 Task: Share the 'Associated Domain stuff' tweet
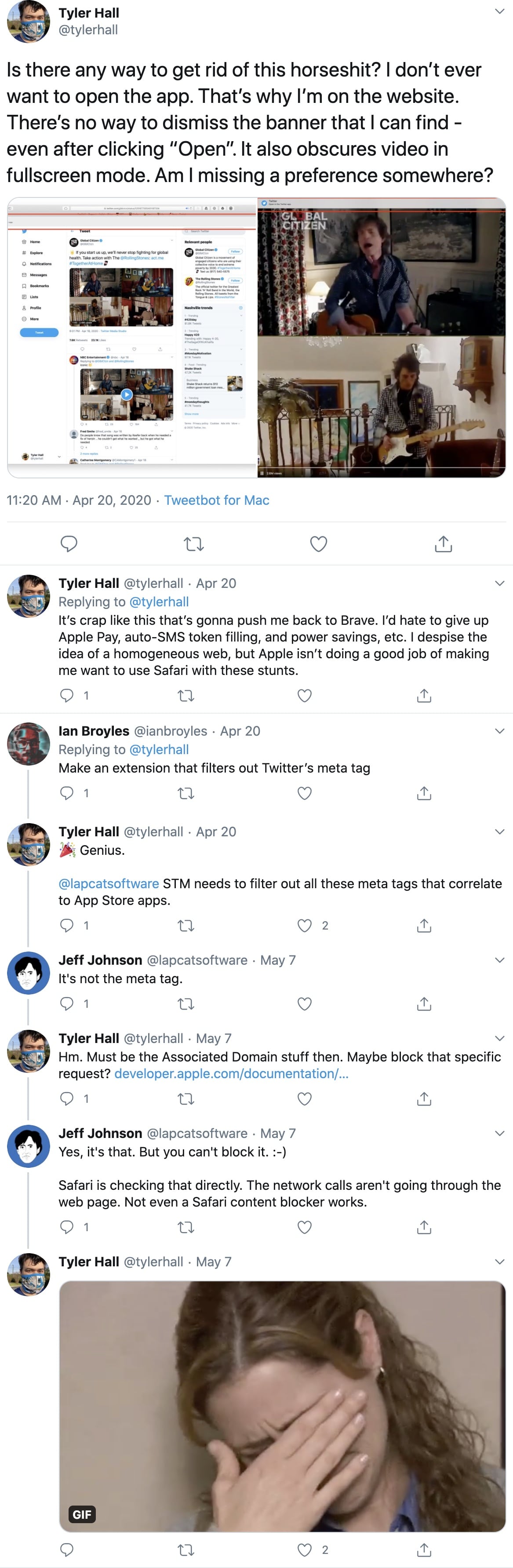pos(424,1099)
